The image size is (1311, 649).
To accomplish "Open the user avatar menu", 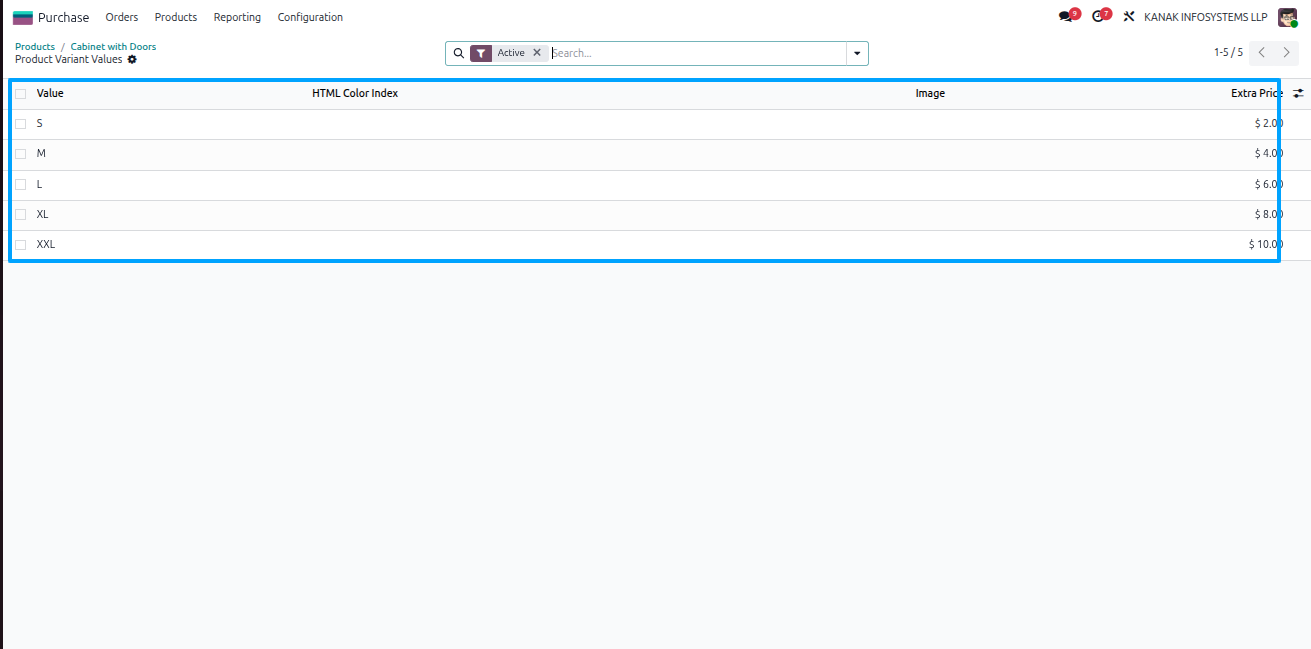I will coord(1287,17).
